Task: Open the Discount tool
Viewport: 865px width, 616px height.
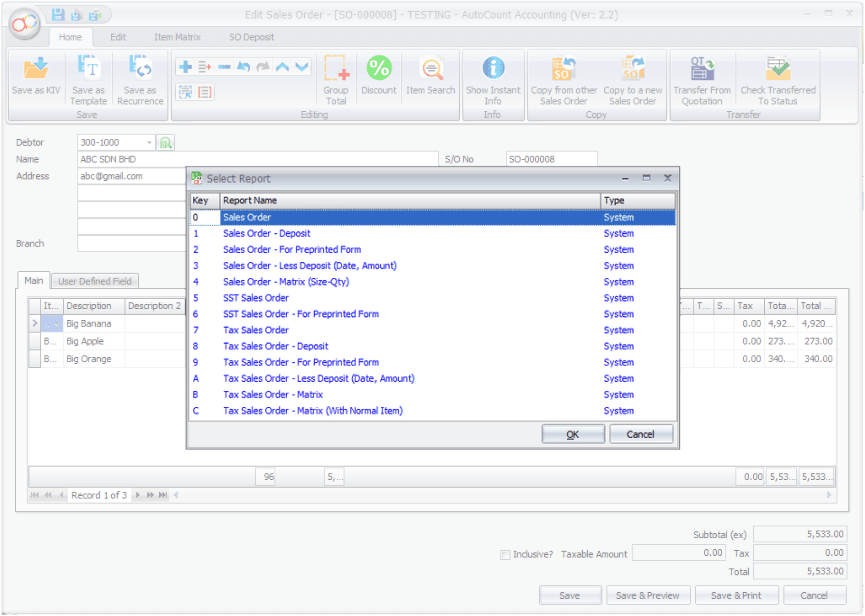Action: (x=379, y=76)
